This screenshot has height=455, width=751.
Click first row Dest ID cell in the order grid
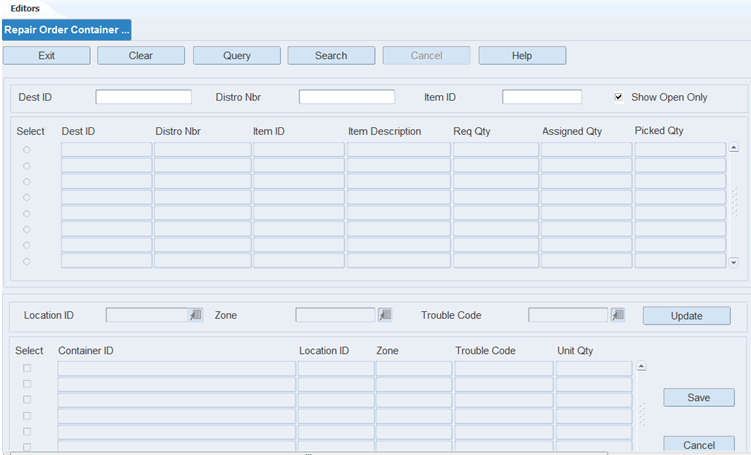tap(106, 150)
